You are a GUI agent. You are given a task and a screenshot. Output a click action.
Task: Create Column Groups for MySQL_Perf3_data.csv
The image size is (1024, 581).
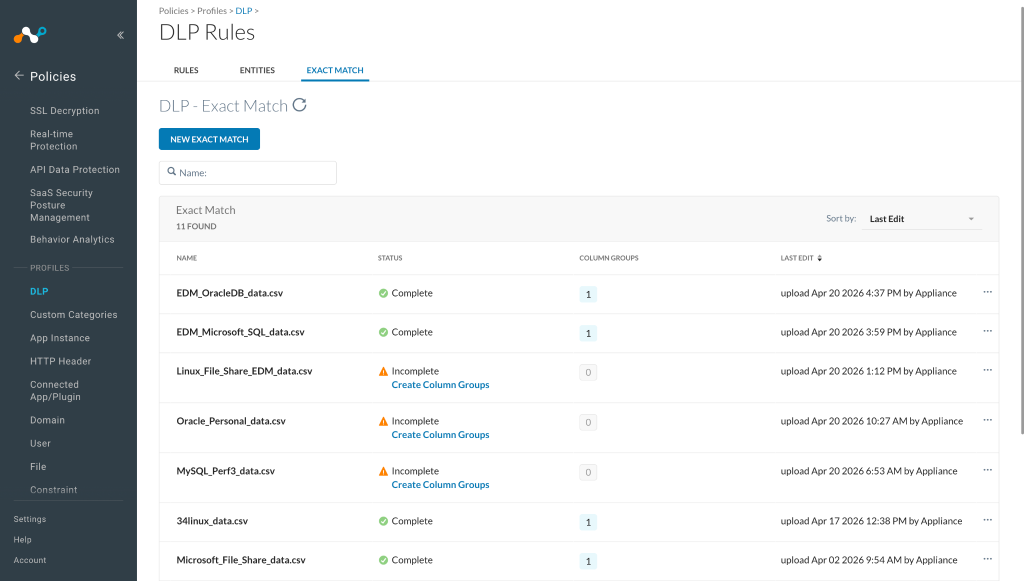(440, 485)
